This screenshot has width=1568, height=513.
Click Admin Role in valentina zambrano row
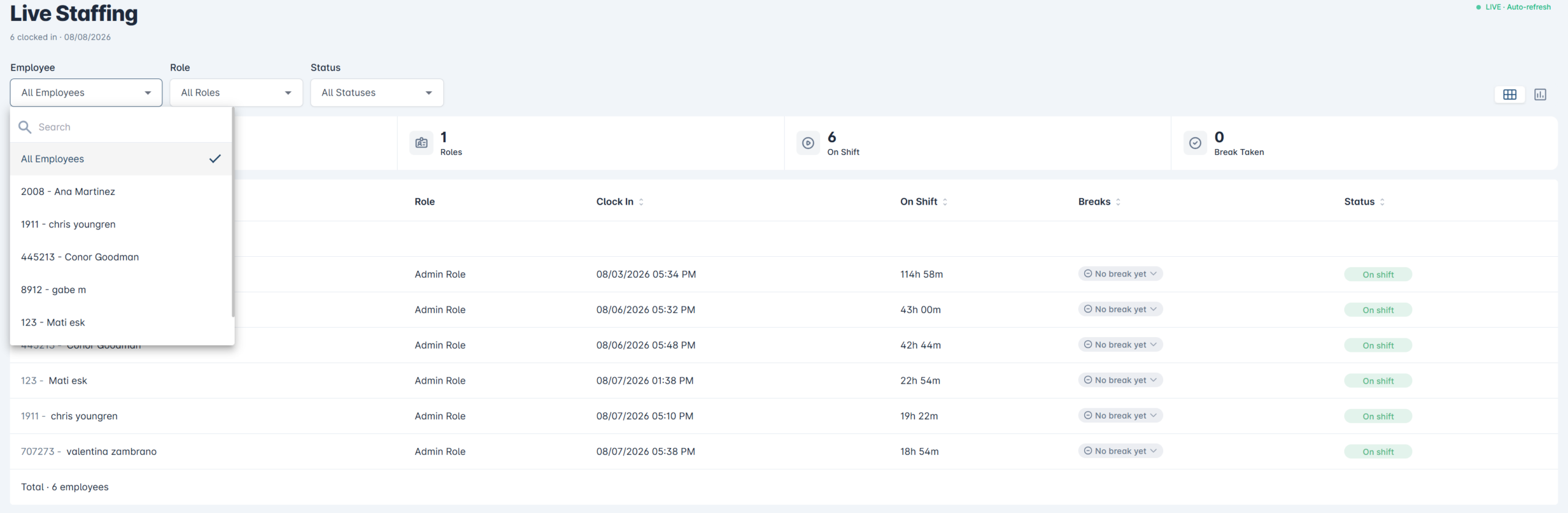pos(440,452)
